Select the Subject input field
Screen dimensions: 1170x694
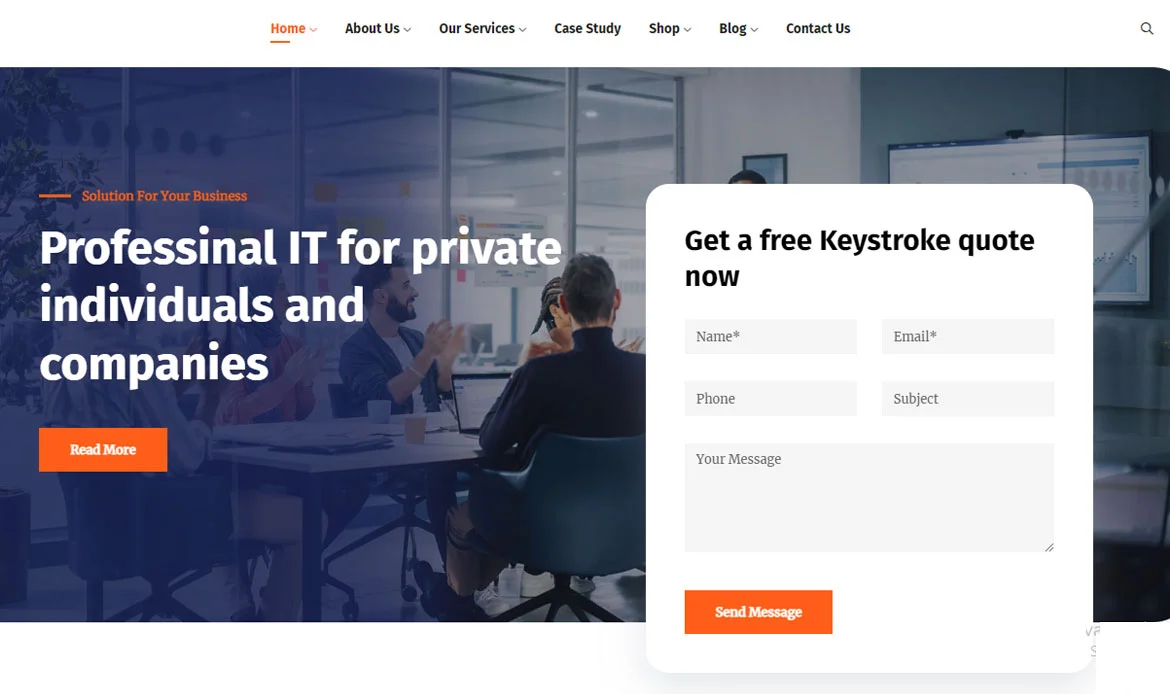tap(968, 398)
